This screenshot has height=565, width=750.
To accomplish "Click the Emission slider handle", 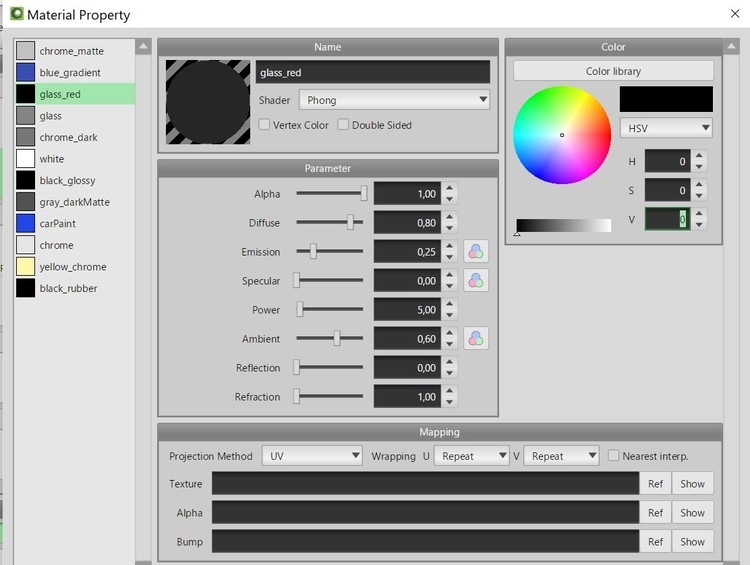I will click(x=313, y=251).
